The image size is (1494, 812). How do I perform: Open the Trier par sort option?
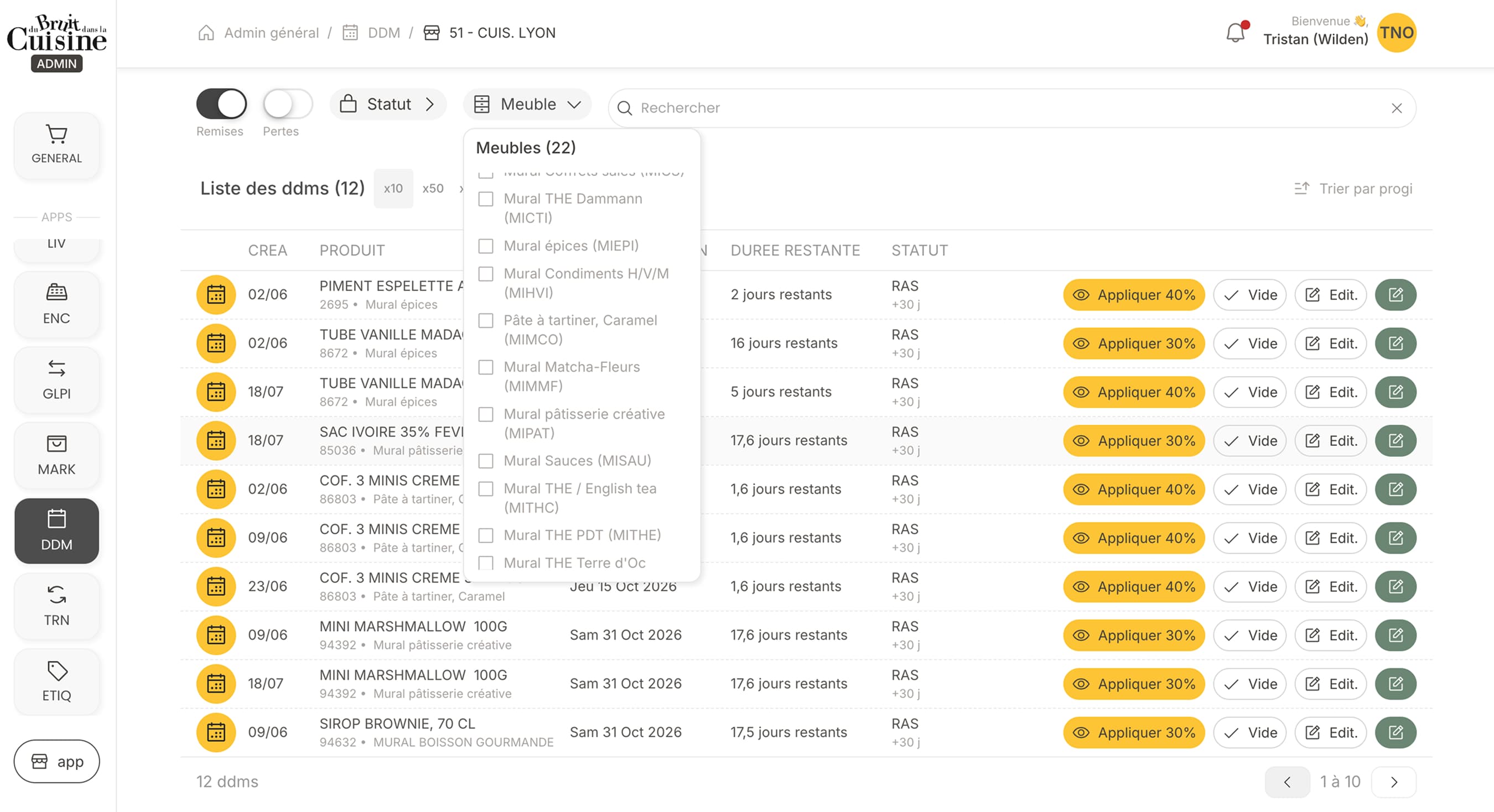coord(1353,189)
